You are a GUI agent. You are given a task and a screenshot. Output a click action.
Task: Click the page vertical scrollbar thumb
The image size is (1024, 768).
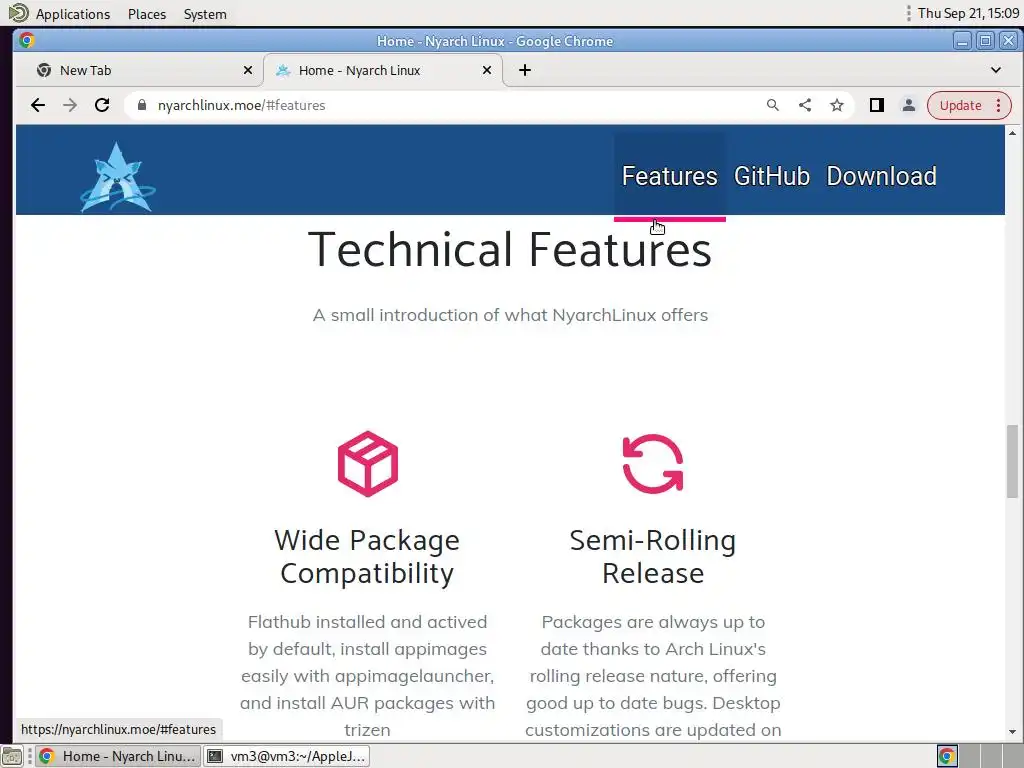tap(1012, 461)
